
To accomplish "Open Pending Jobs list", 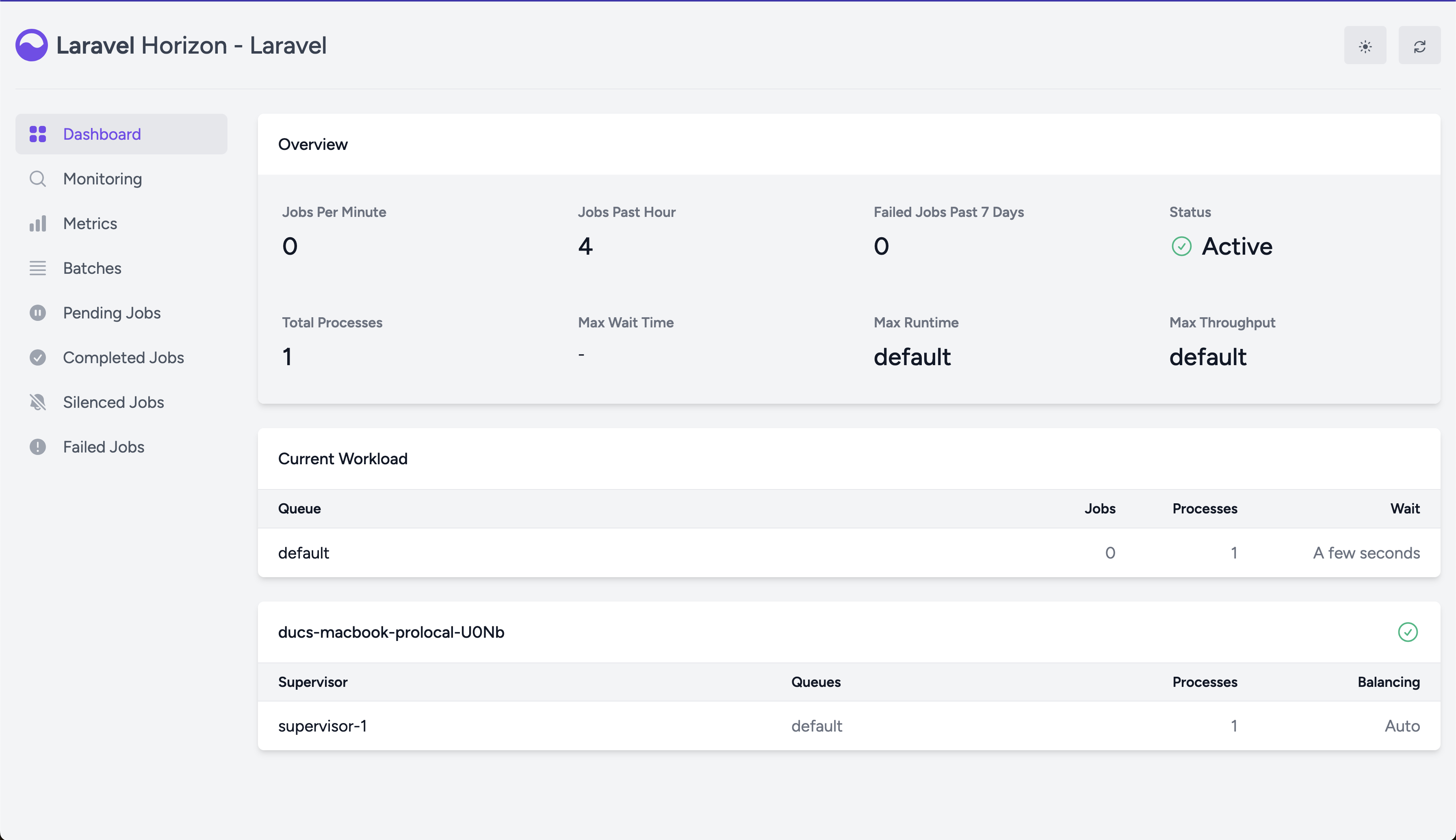I will [x=121, y=313].
